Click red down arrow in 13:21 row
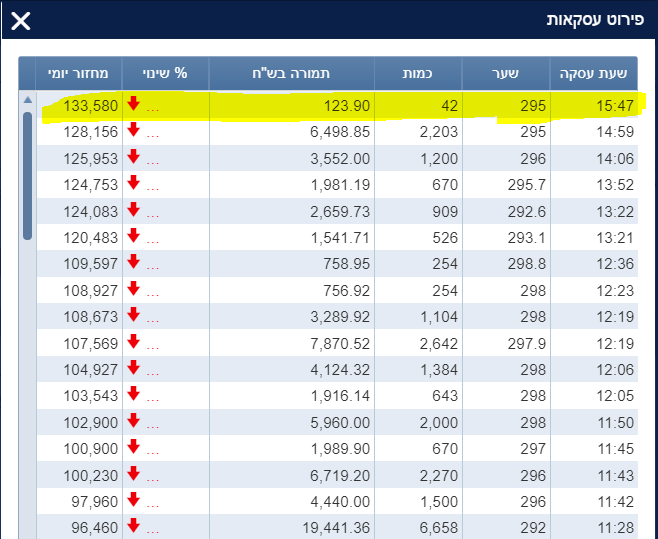This screenshot has width=658, height=539. pos(133,236)
